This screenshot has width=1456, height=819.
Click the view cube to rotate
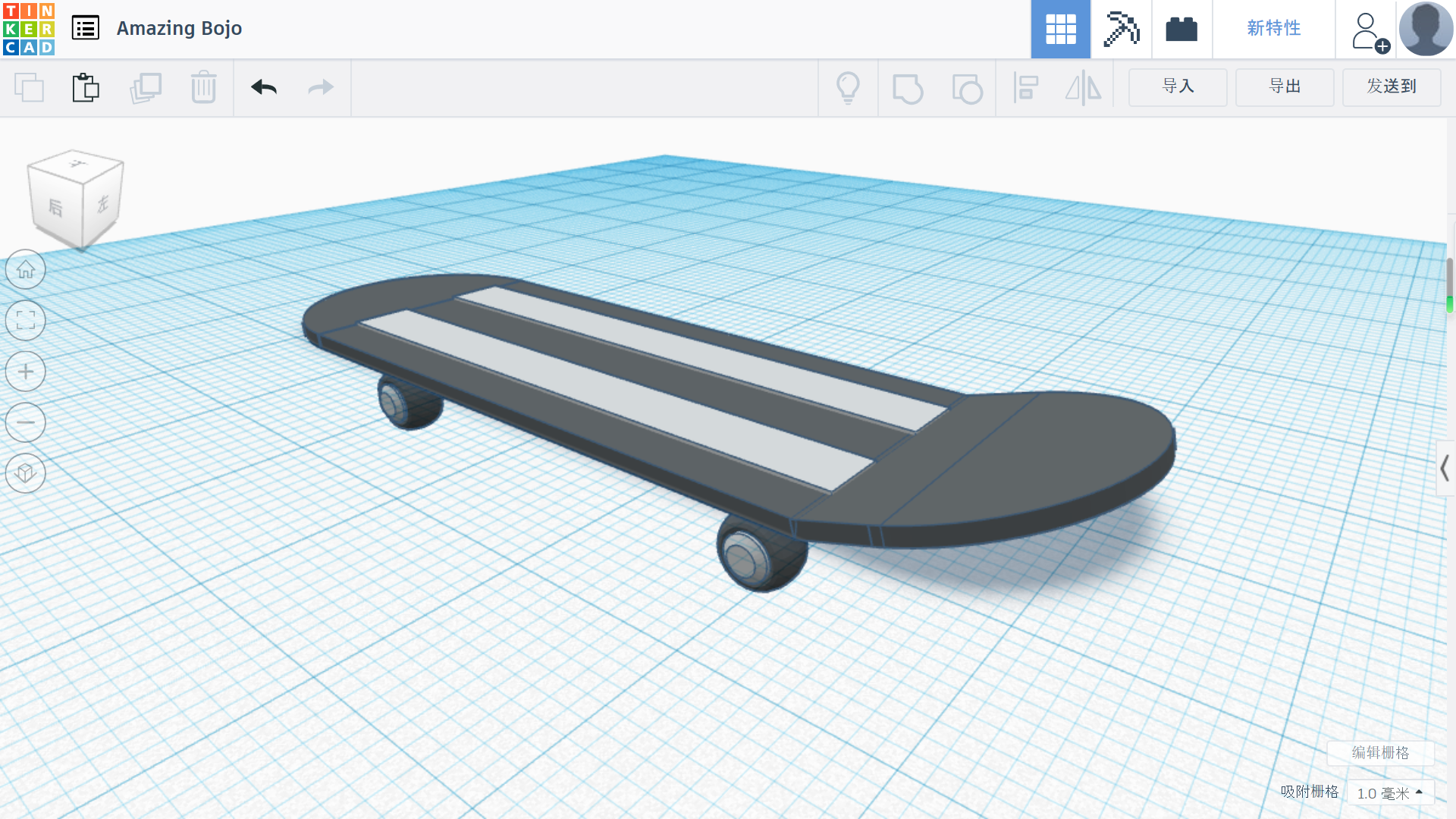pos(76,199)
